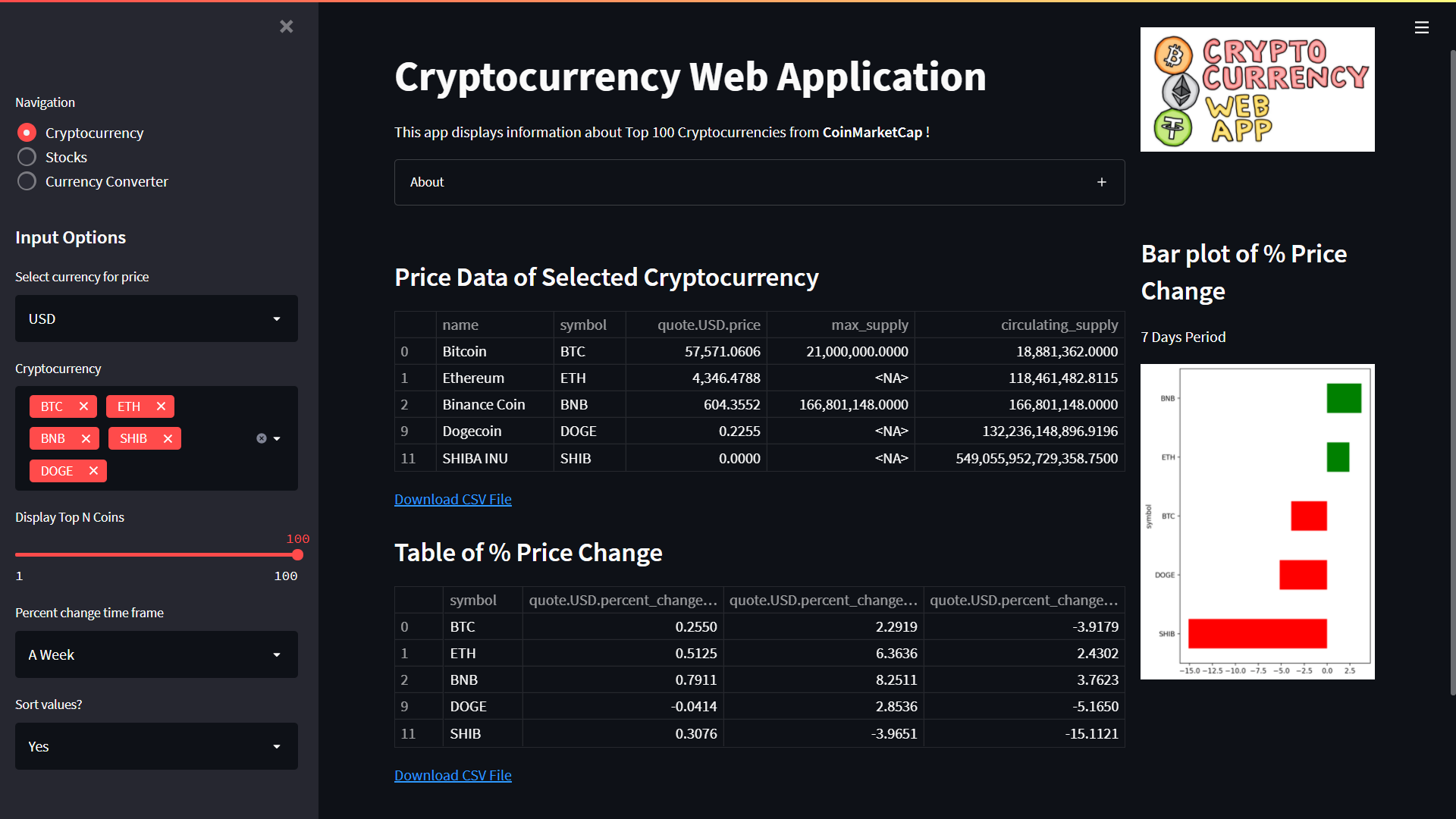The height and width of the screenshot is (819, 1456).
Task: Click the Crypto Currency Web App logo image
Action: point(1257,89)
